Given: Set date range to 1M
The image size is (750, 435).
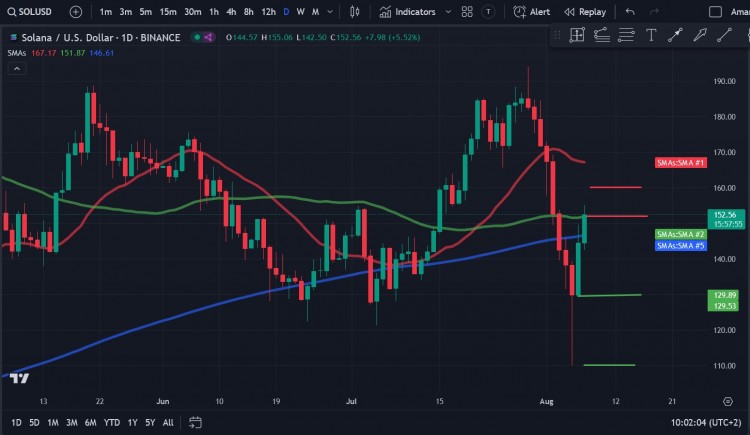Looking at the screenshot, I should (x=53, y=423).
